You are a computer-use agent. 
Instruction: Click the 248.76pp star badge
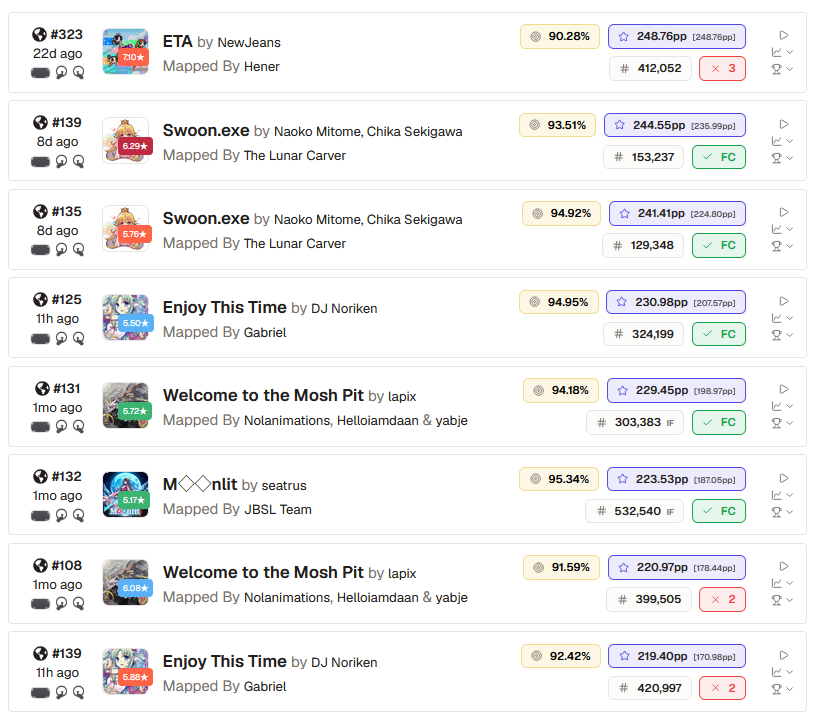tap(677, 36)
